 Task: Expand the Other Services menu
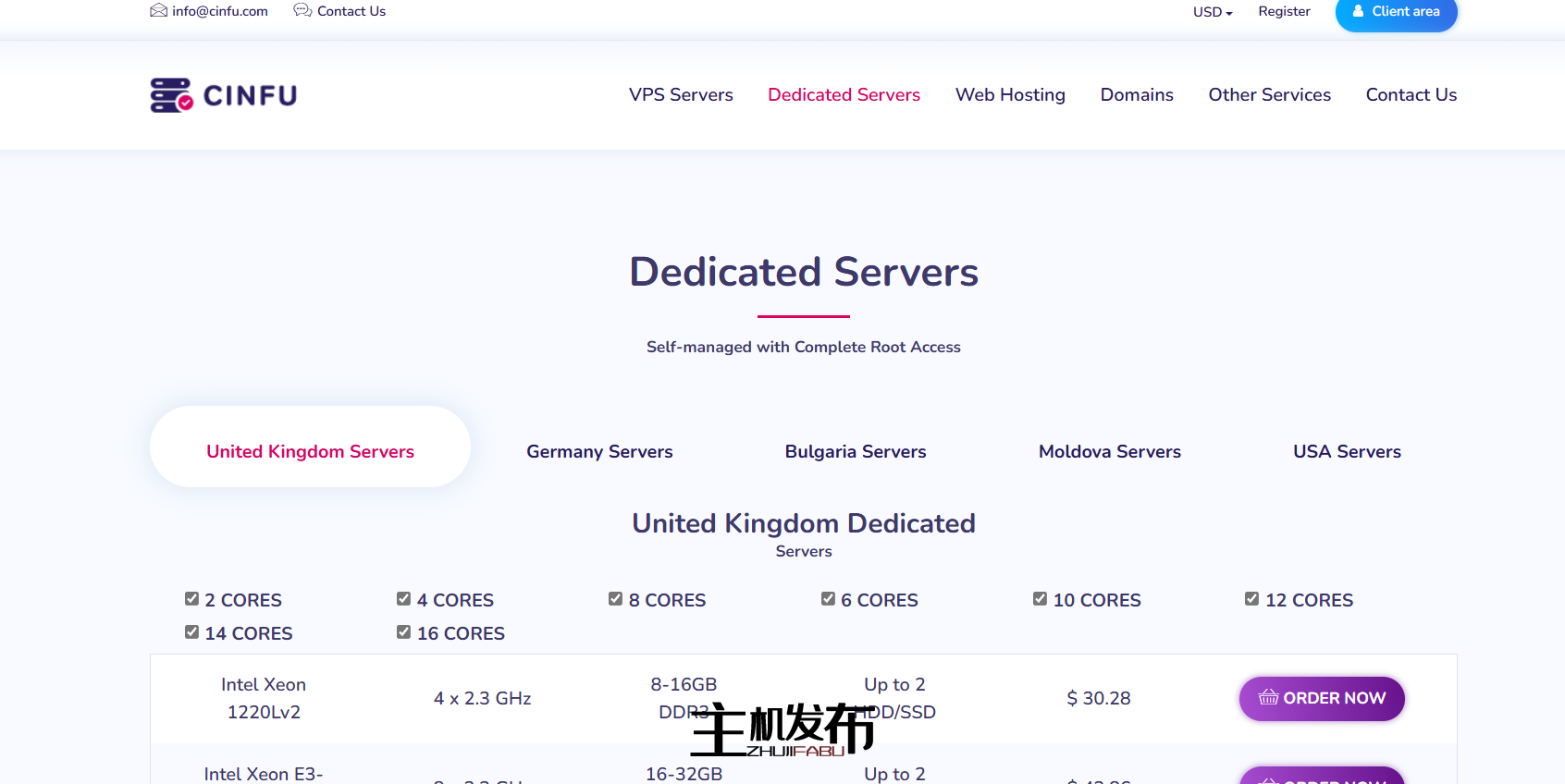click(x=1269, y=95)
